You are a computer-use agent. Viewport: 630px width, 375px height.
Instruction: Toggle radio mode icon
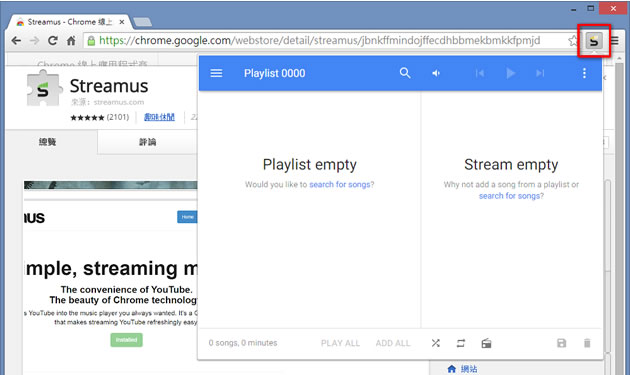tap(486, 343)
